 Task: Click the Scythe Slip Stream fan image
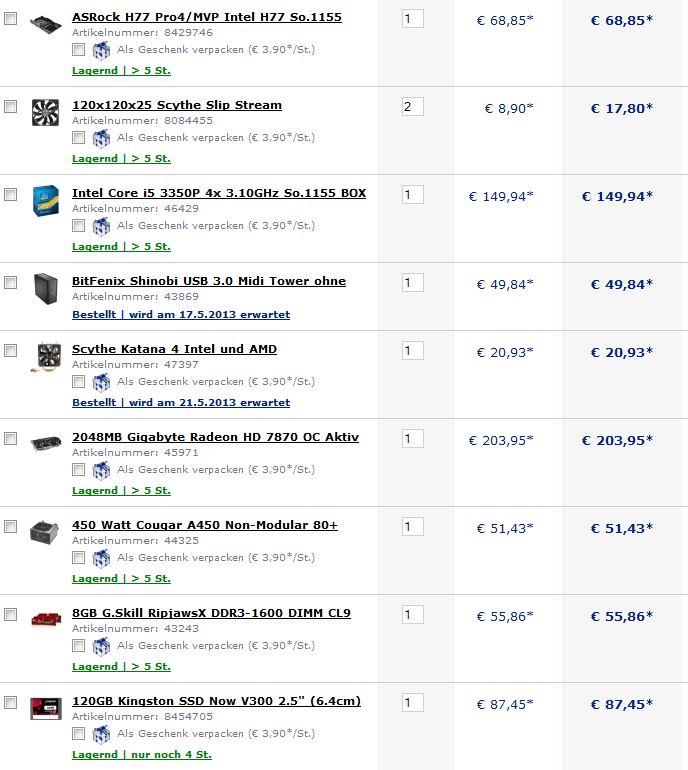[x=45, y=112]
